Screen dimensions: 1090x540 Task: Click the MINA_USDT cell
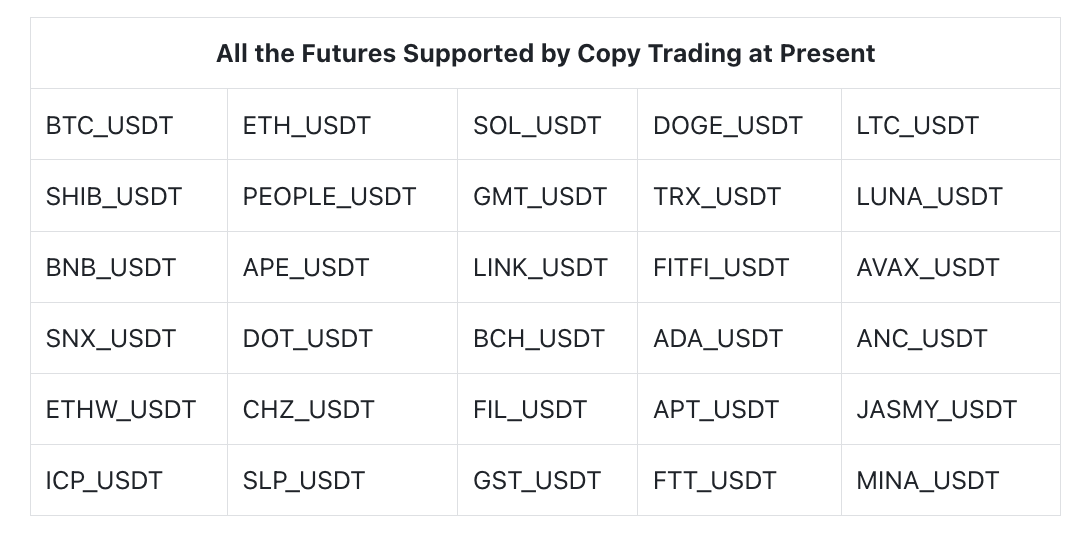point(927,481)
